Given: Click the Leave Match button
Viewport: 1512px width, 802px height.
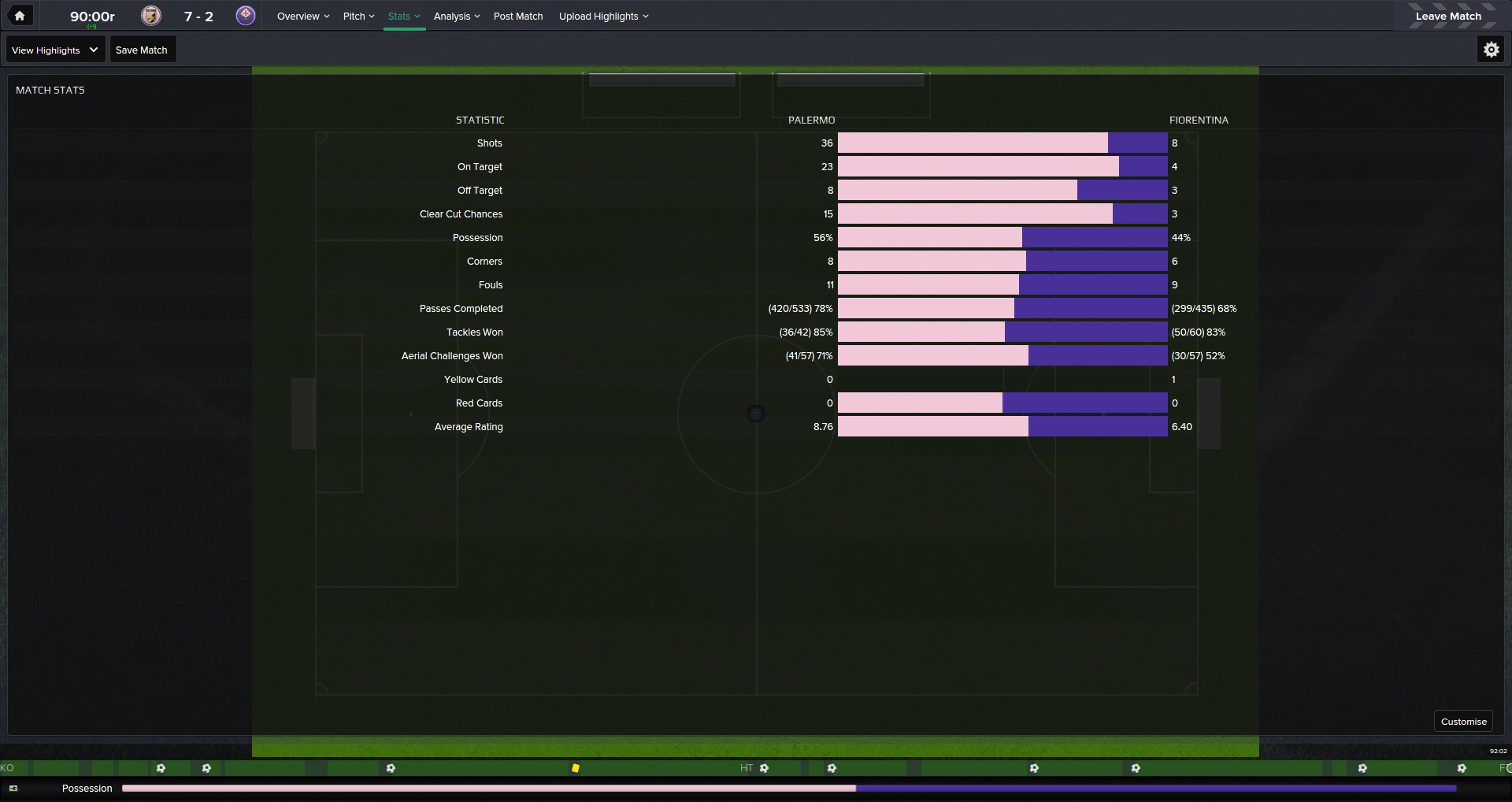Looking at the screenshot, I should coord(1447,17).
